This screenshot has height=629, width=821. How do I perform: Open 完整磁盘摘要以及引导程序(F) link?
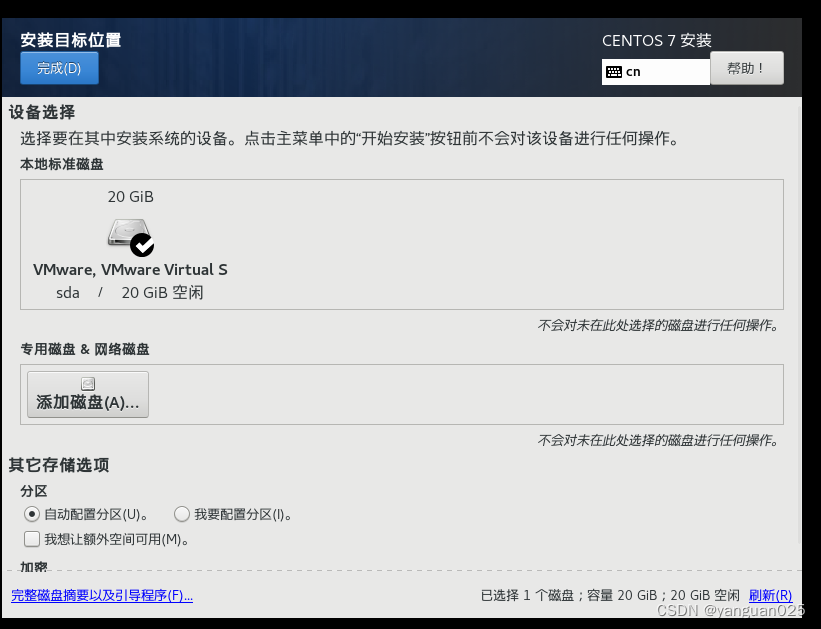(x=101, y=595)
